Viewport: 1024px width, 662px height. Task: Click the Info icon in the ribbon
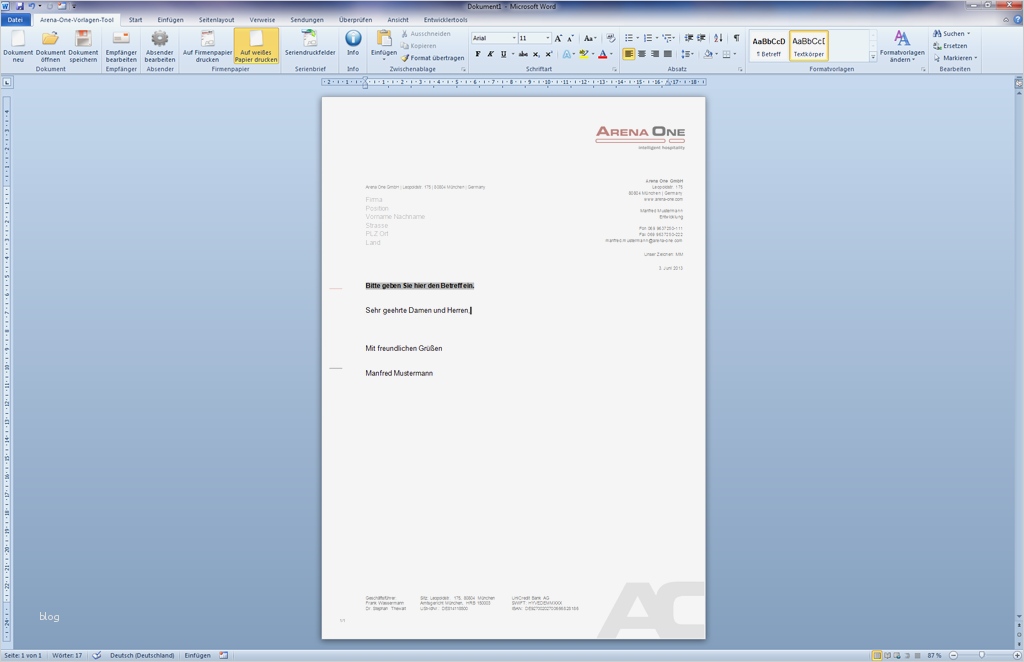352,42
